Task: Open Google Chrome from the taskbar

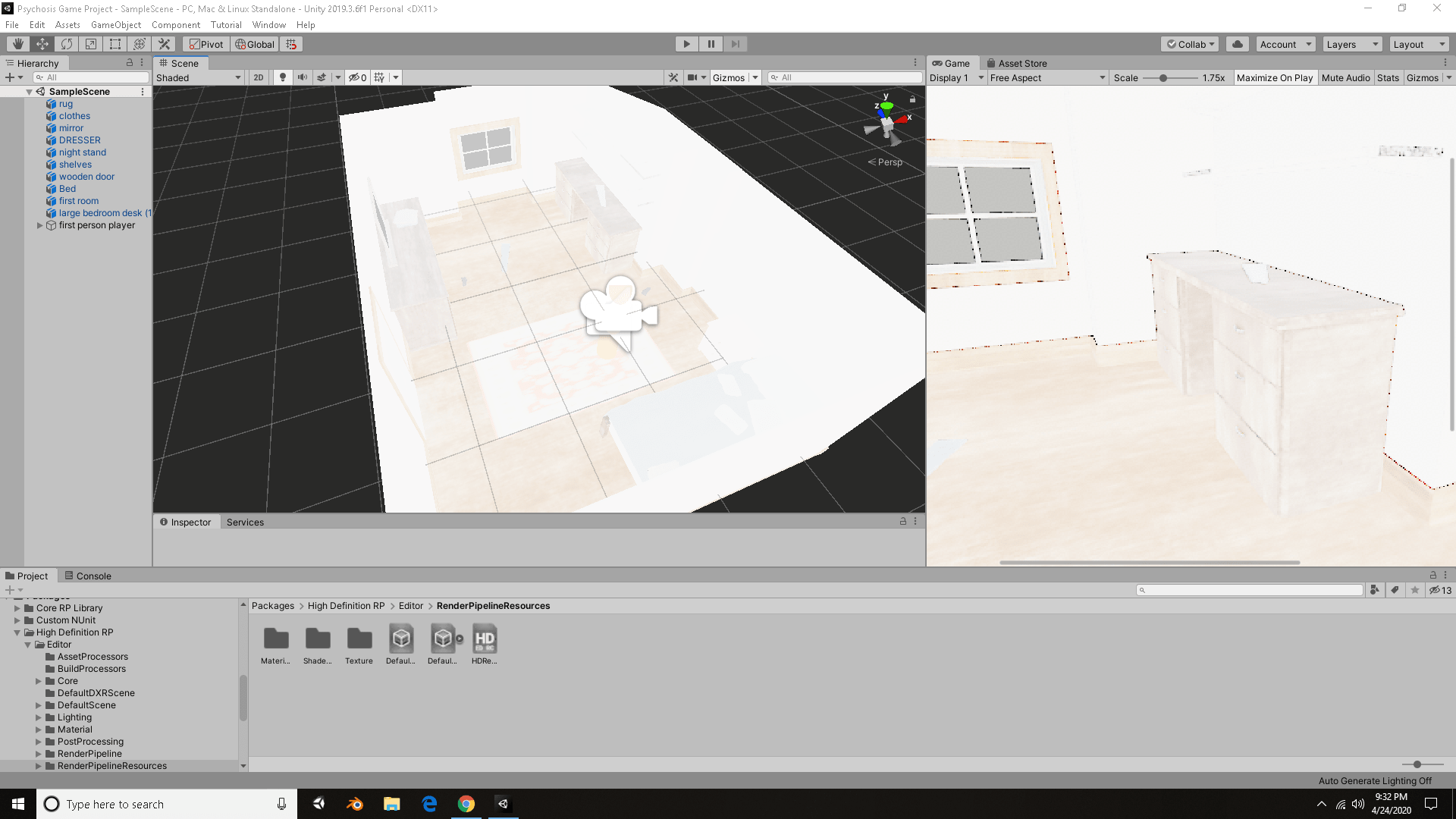Action: pos(466,804)
